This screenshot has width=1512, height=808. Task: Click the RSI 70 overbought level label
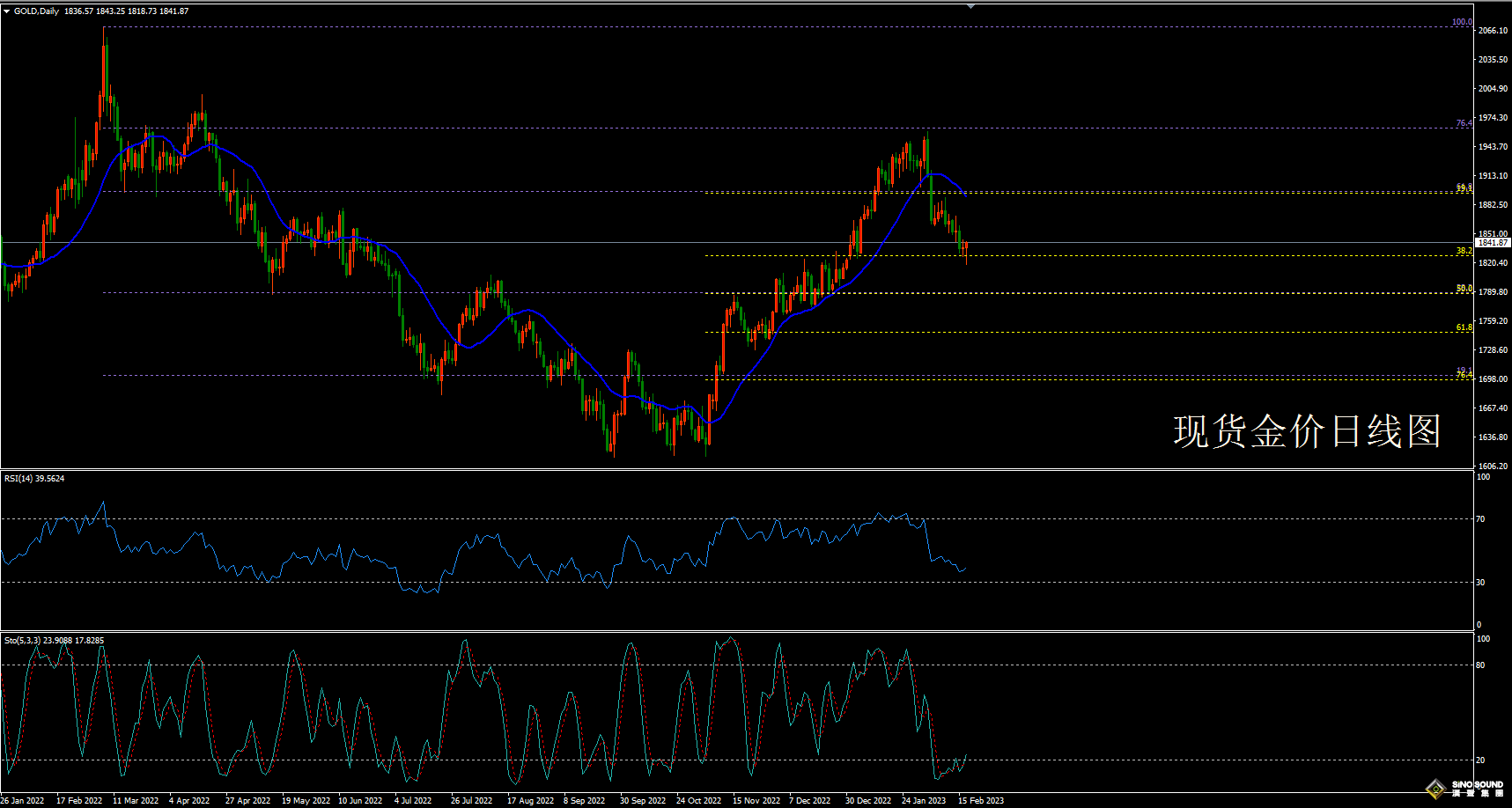coord(1480,519)
